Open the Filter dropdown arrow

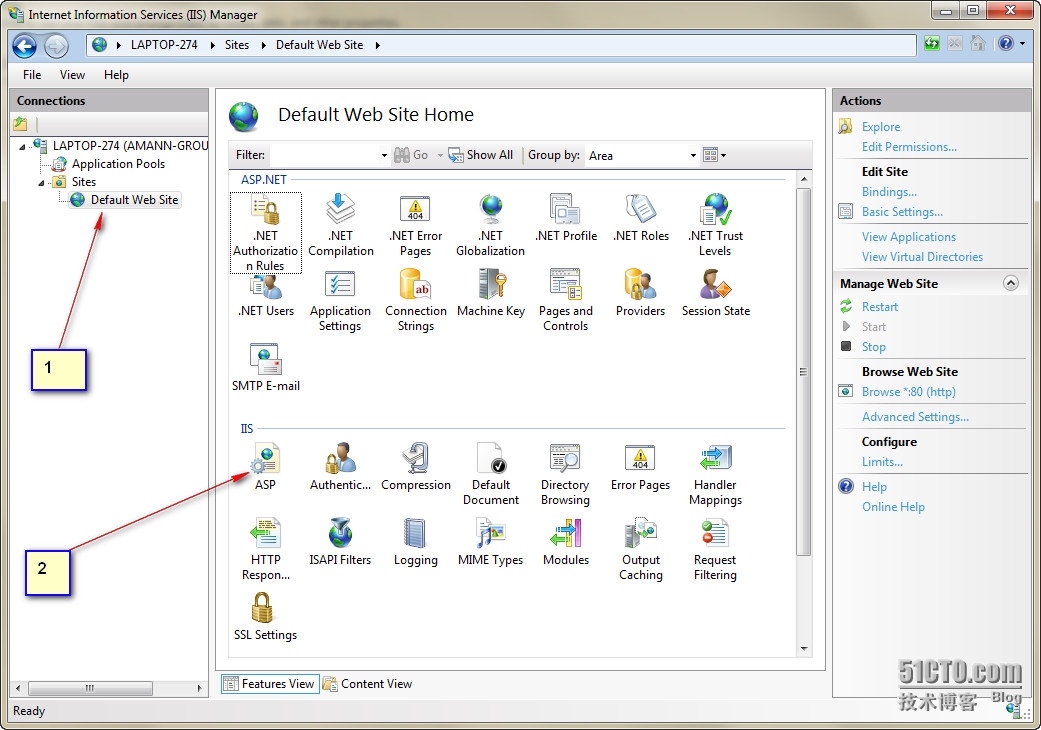coord(384,155)
